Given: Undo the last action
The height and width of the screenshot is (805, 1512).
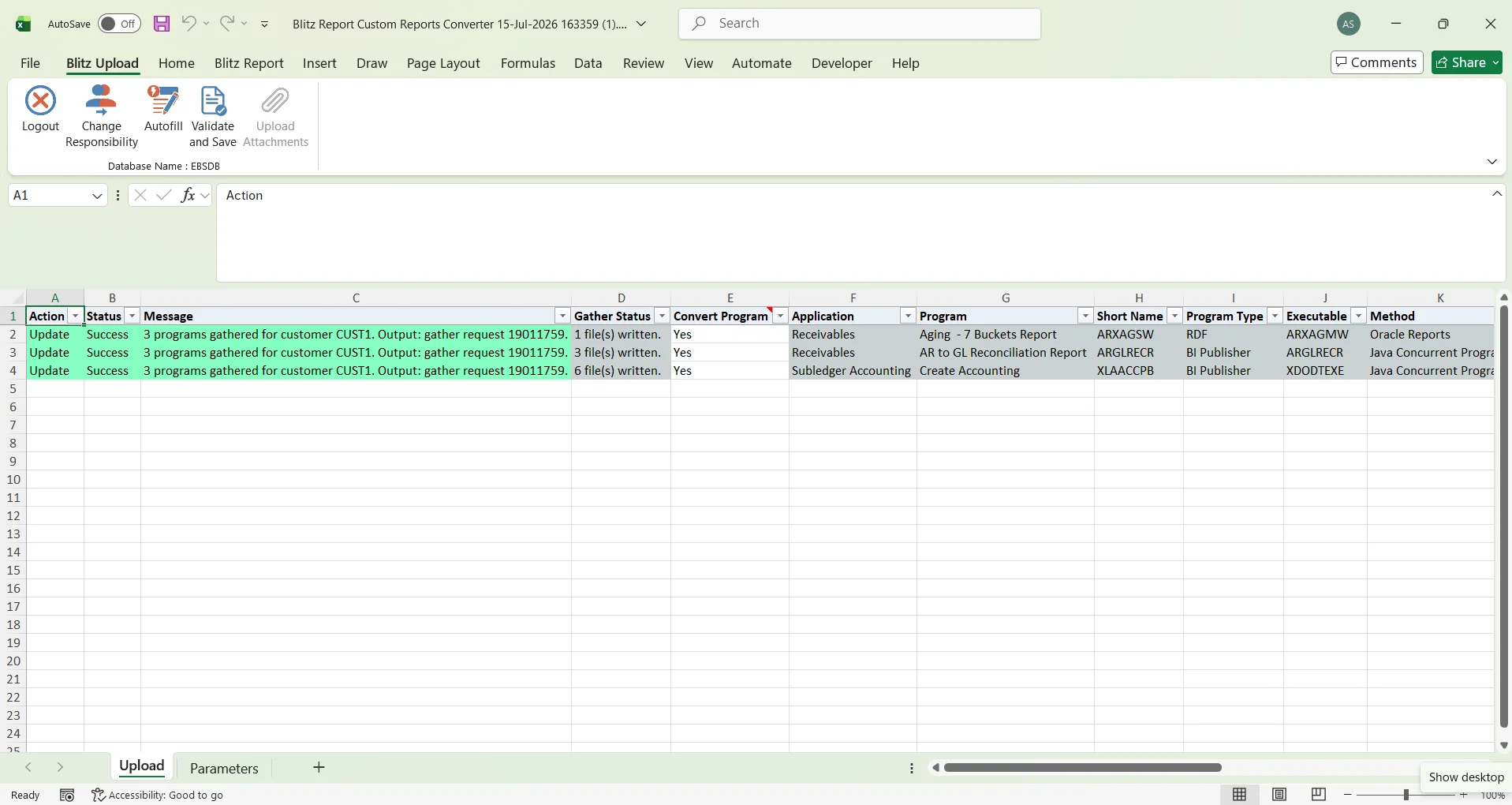Looking at the screenshot, I should (189, 24).
